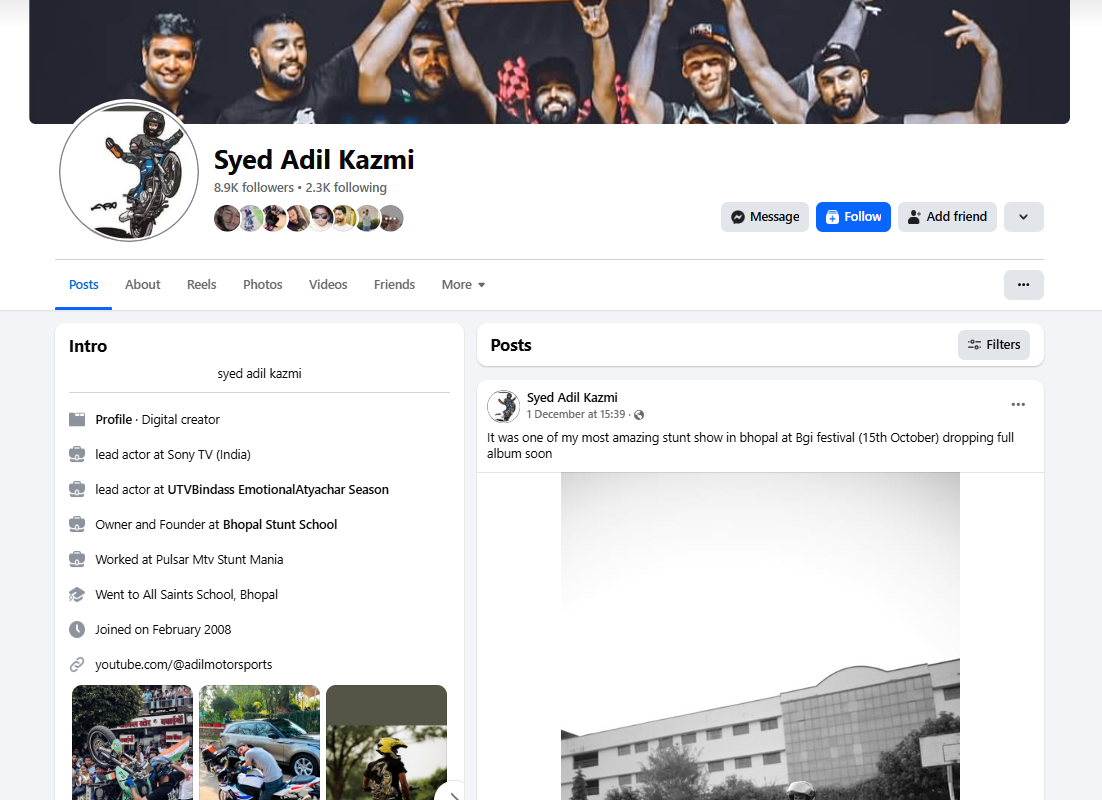Image resolution: width=1102 pixels, height=800 pixels.
Task: Open the Friends tab
Action: click(394, 285)
